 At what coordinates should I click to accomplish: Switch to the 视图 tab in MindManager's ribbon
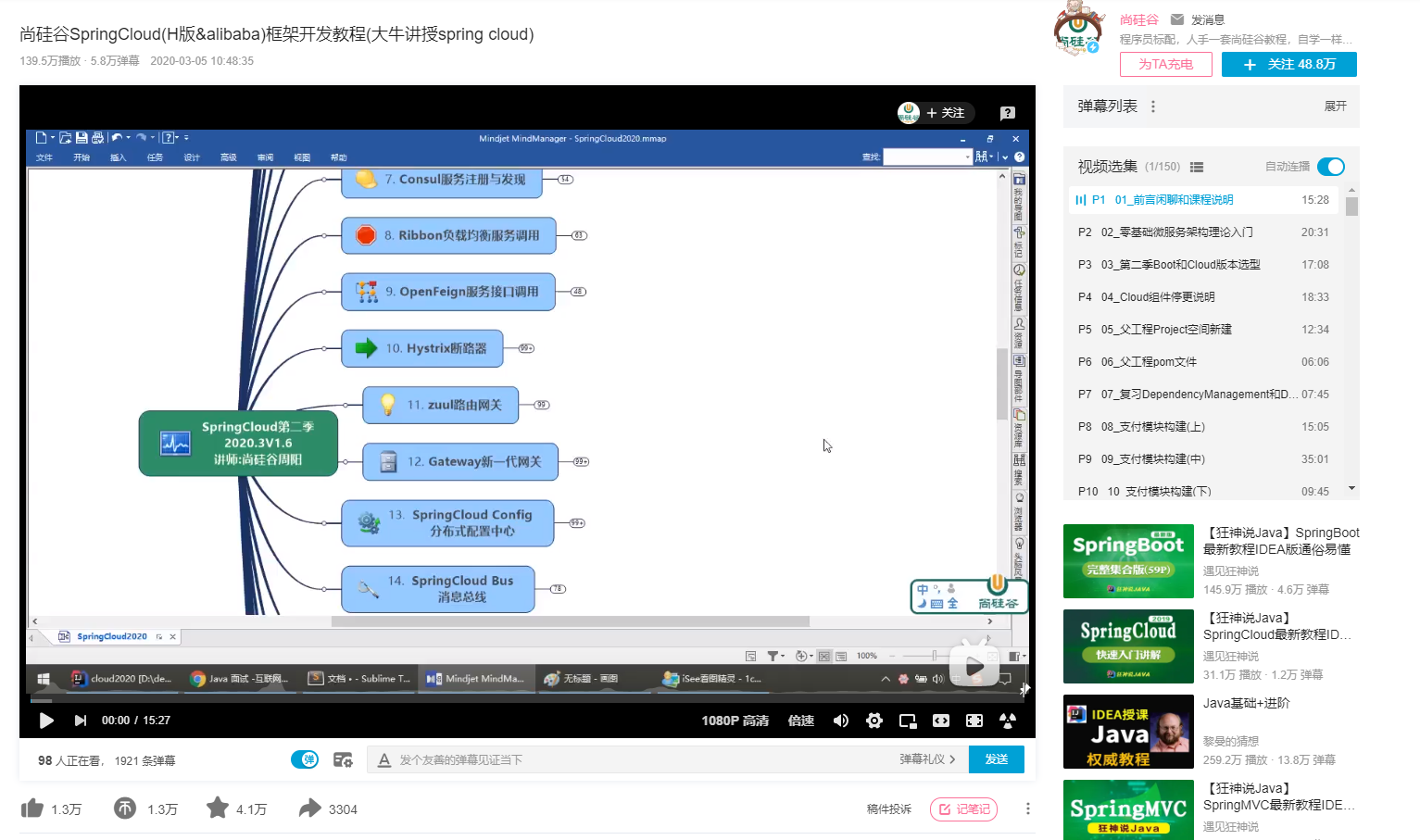[x=301, y=157]
